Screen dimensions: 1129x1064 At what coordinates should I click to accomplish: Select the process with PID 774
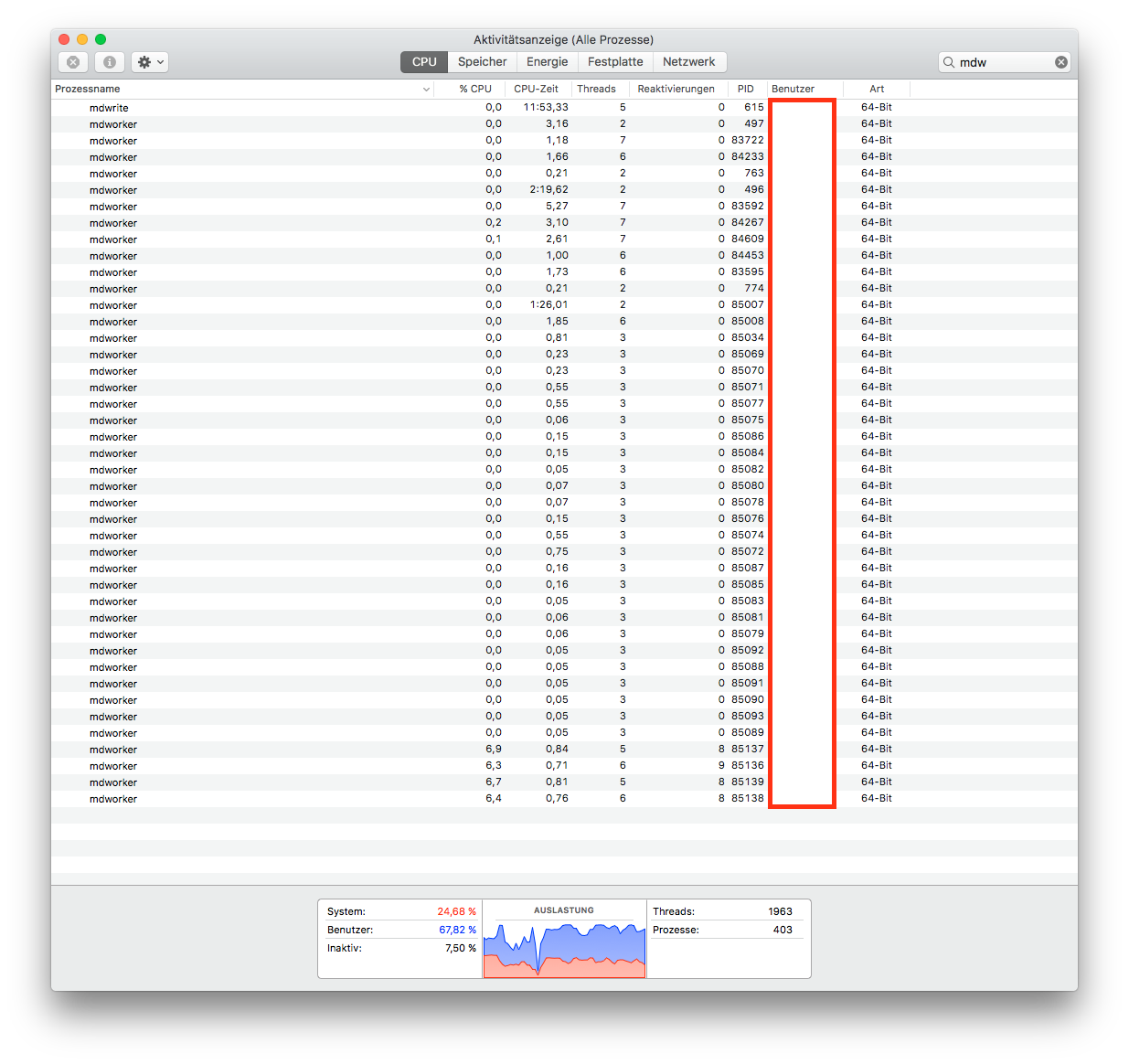[564, 288]
